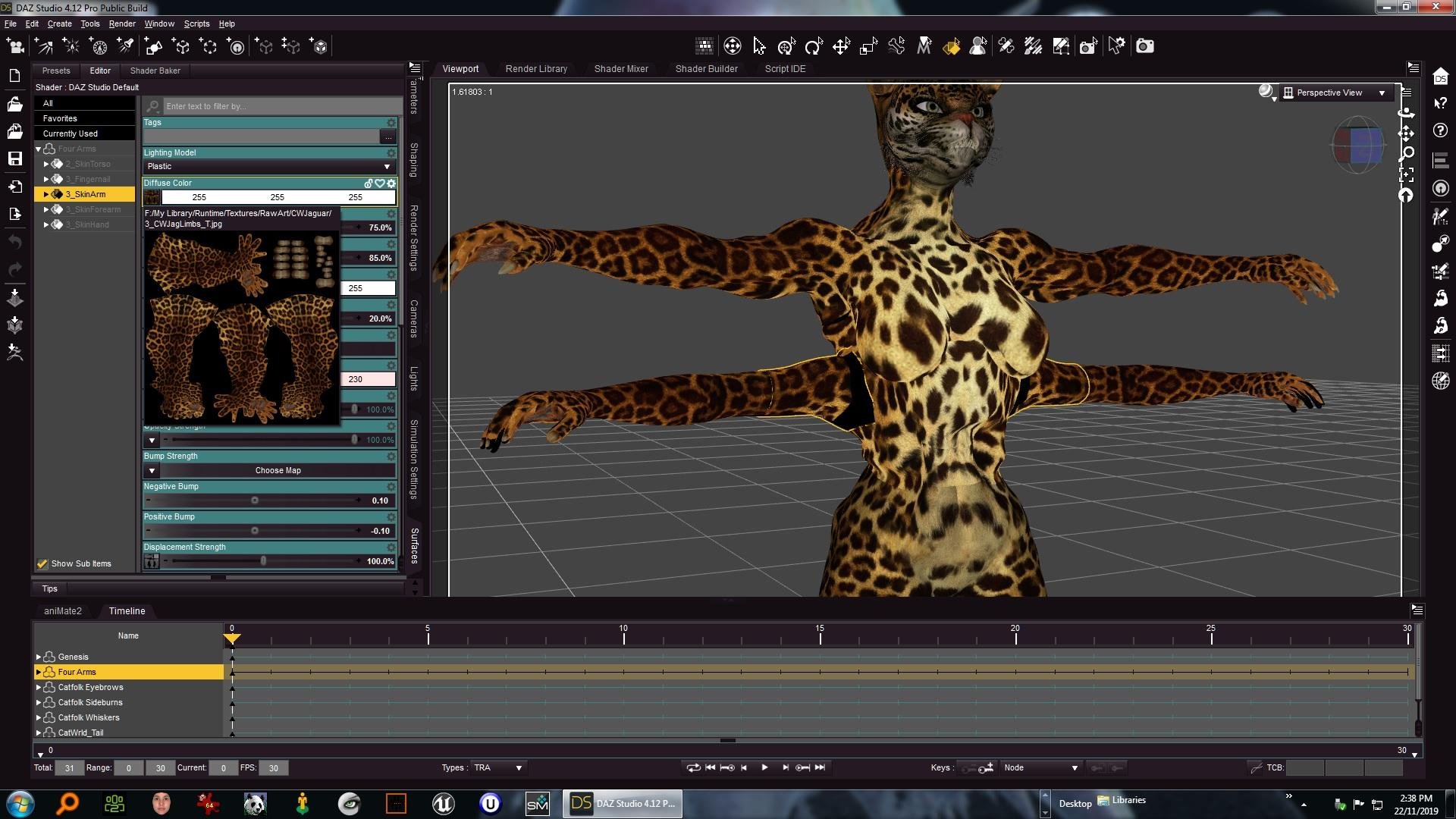Viewport: 1456px width, 819px height.
Task: Select the Rotate tool in toolbar
Action: (x=813, y=46)
